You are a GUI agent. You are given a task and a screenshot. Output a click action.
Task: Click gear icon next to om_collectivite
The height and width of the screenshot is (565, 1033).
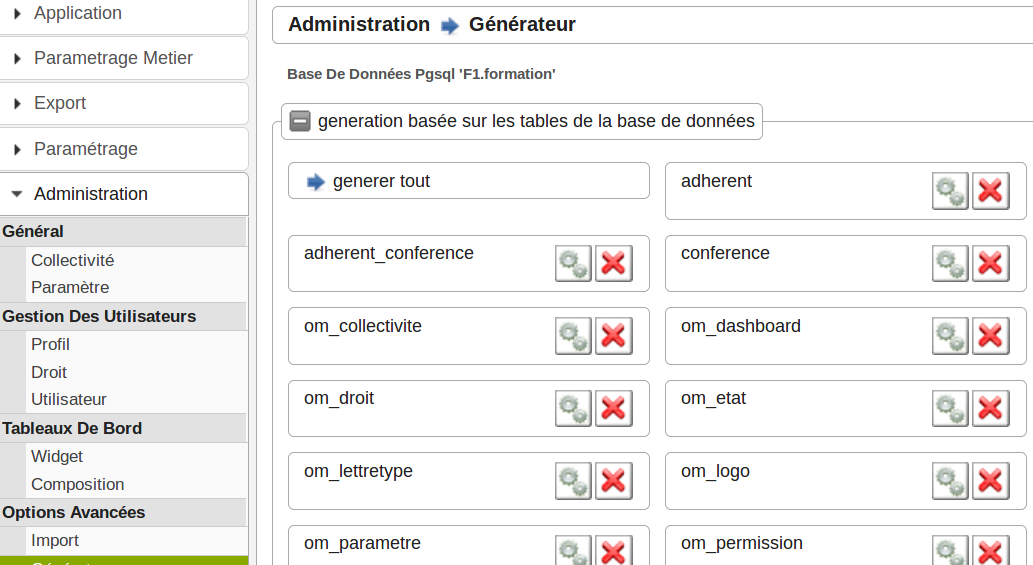pos(573,336)
